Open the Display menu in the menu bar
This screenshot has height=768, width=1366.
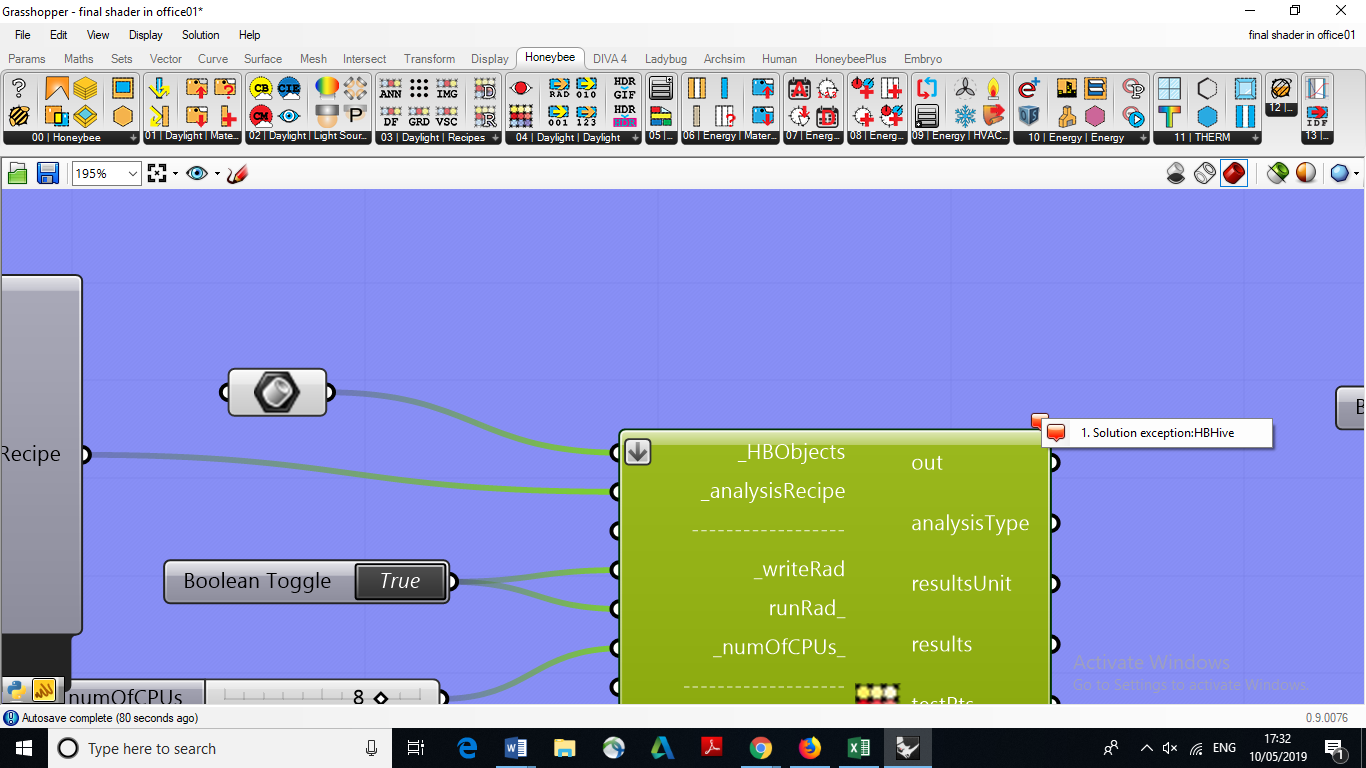(146, 35)
